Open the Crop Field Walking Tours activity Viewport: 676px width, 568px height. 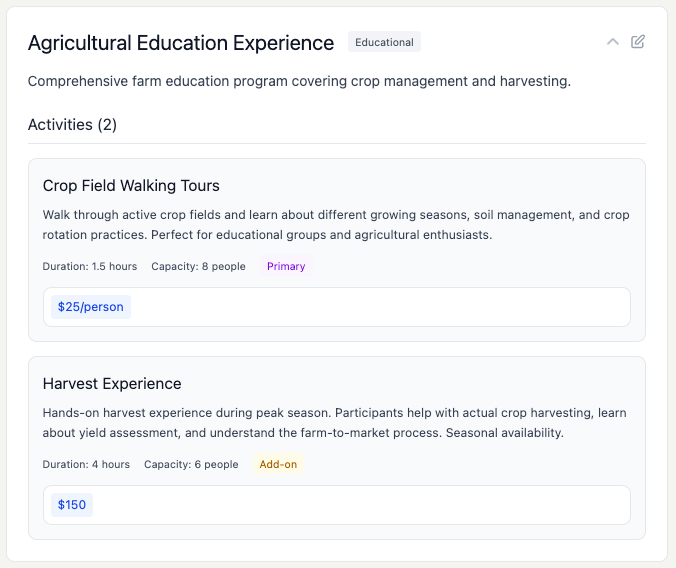click(131, 186)
